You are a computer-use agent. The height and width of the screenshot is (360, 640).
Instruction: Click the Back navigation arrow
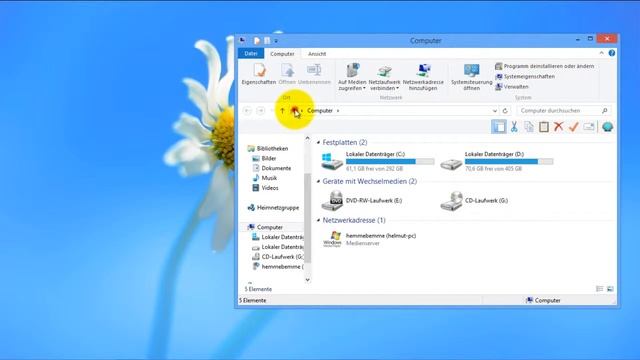(247, 111)
